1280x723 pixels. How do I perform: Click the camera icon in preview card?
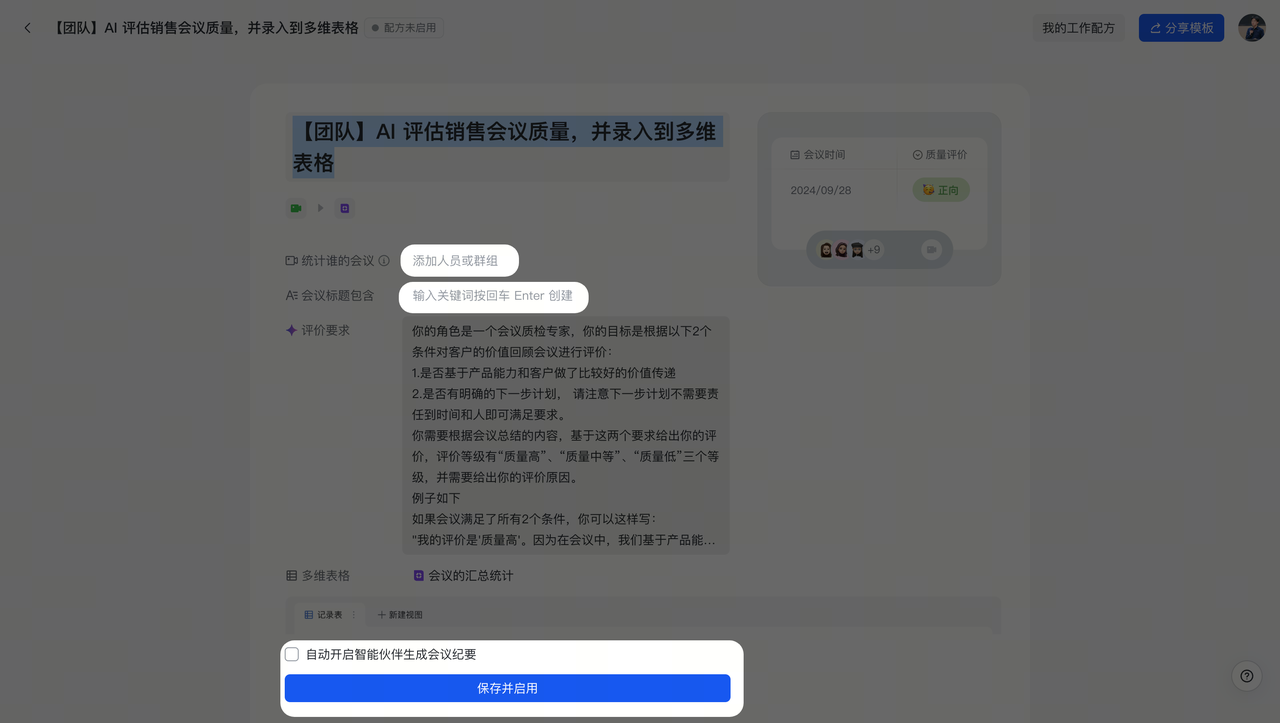(931, 250)
